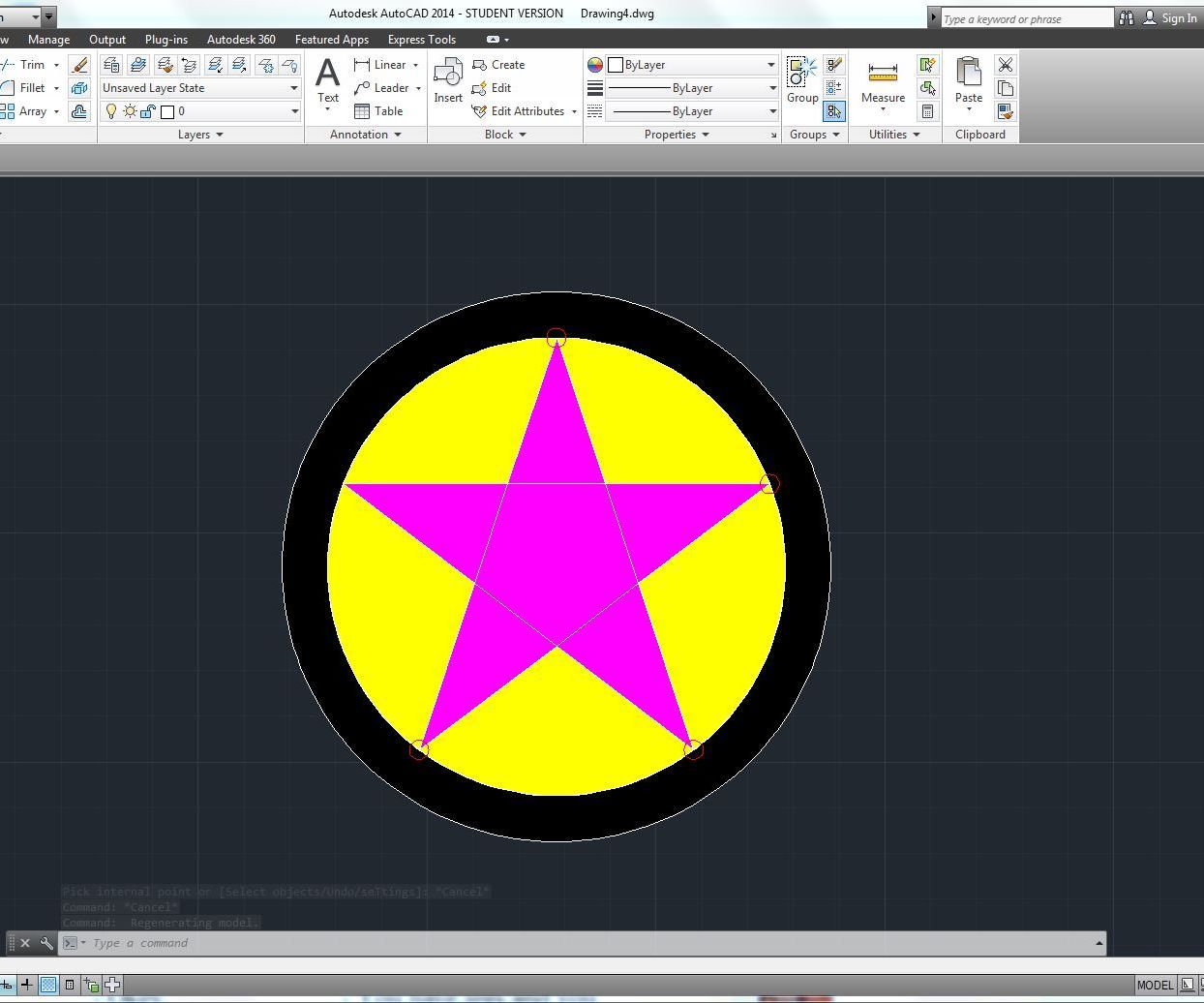
Task: Click the Match Properties brush icon
Action: tap(80, 65)
